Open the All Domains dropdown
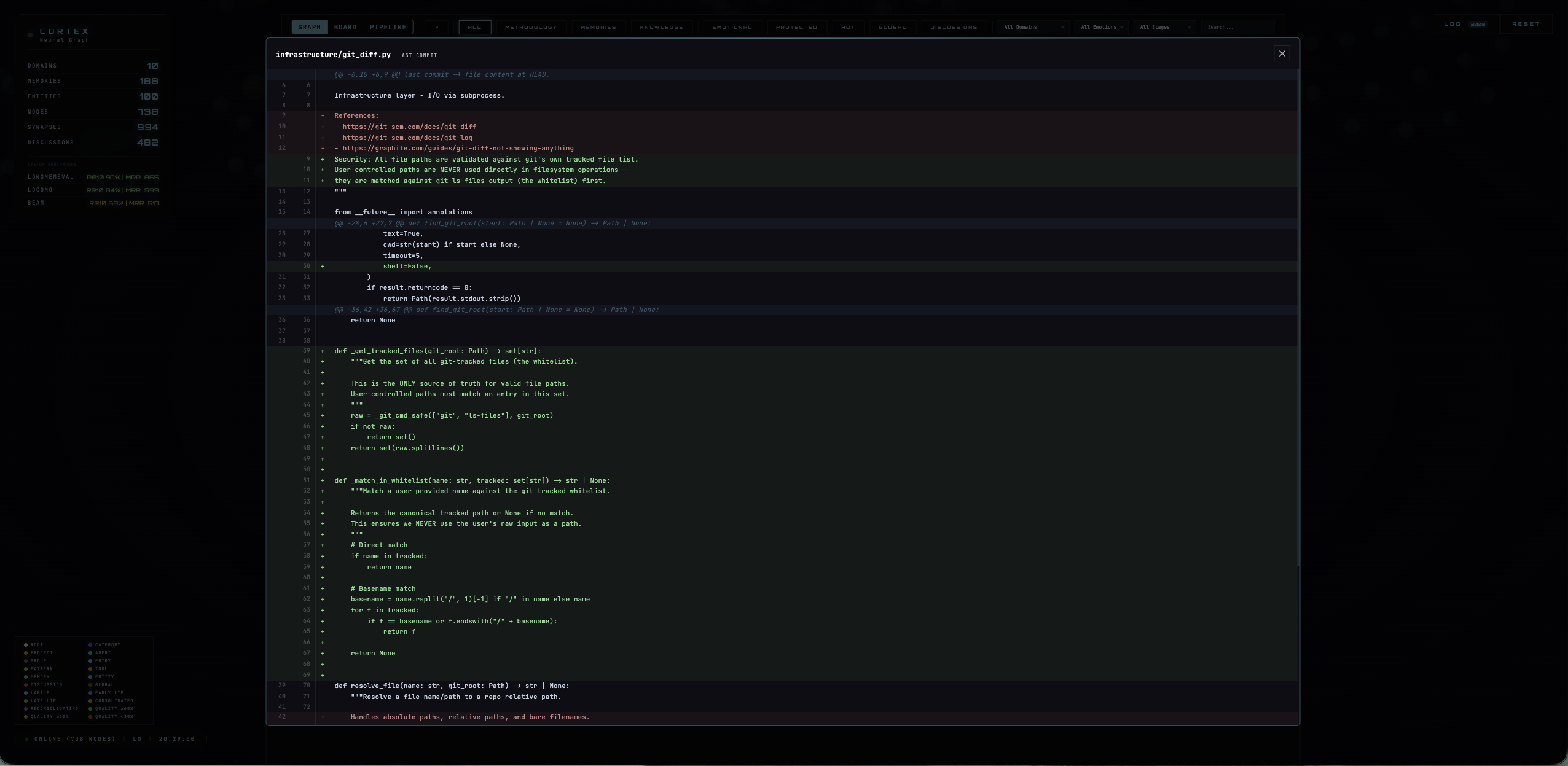Viewport: 1568px width, 766px height. pos(1033,27)
